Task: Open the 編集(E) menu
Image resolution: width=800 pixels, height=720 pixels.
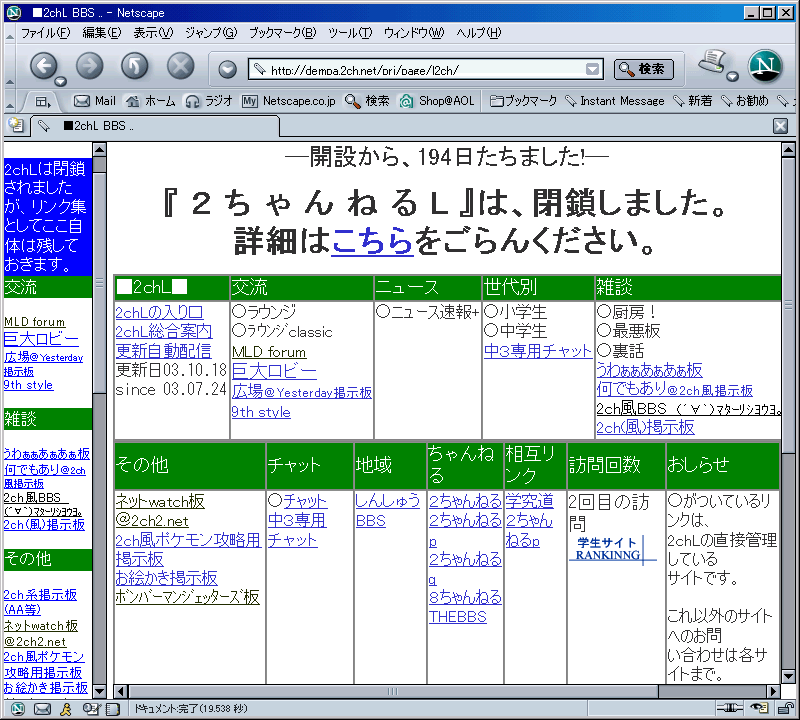Action: coord(102,33)
